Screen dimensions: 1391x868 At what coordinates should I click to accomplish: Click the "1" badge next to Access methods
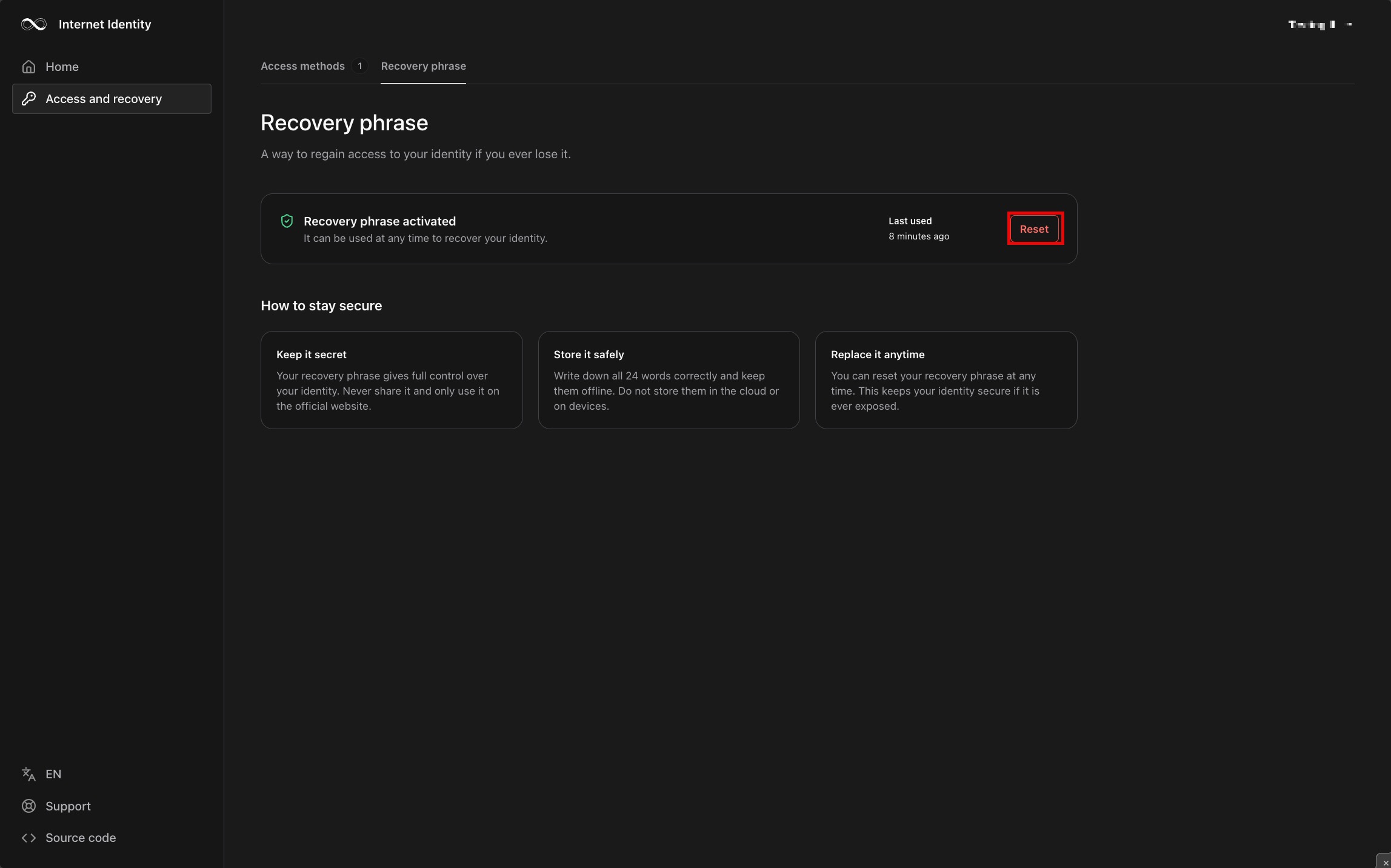click(x=359, y=66)
